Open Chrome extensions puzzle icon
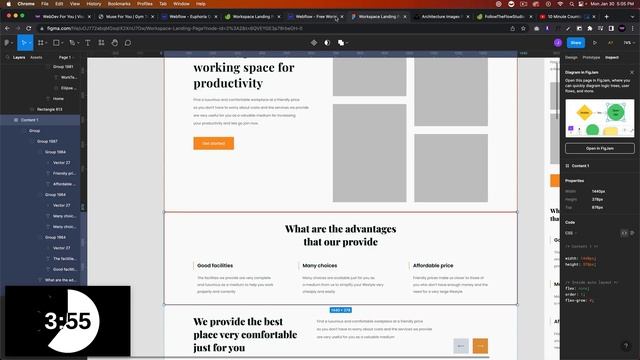The height and width of the screenshot is (360, 640). (x=590, y=29)
